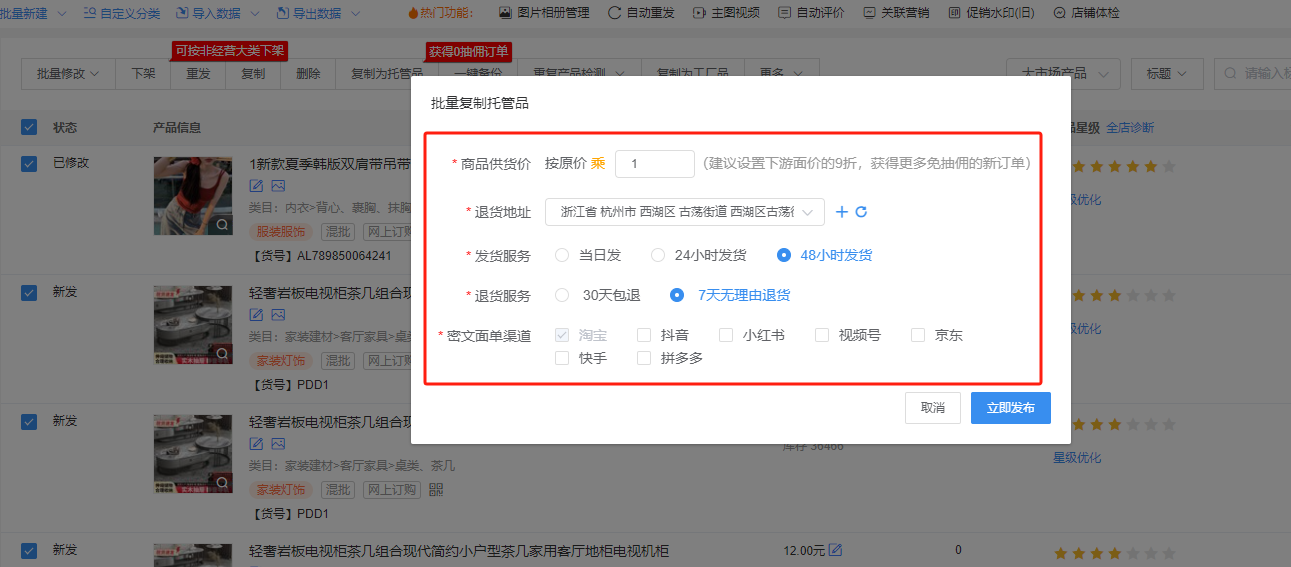1291x567 pixels.
Task: Check the 快手 channel checkbox
Action: coord(562,357)
